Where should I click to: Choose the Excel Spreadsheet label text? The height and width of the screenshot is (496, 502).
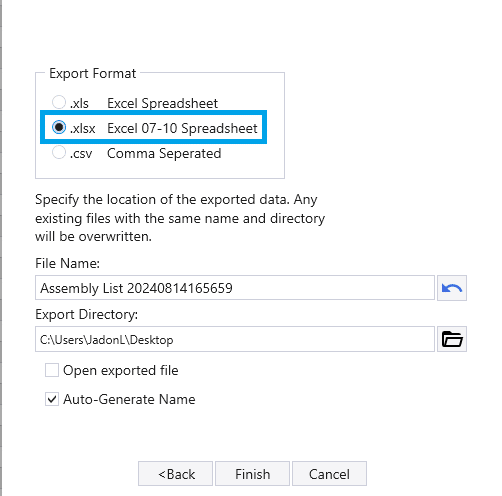pos(162,103)
